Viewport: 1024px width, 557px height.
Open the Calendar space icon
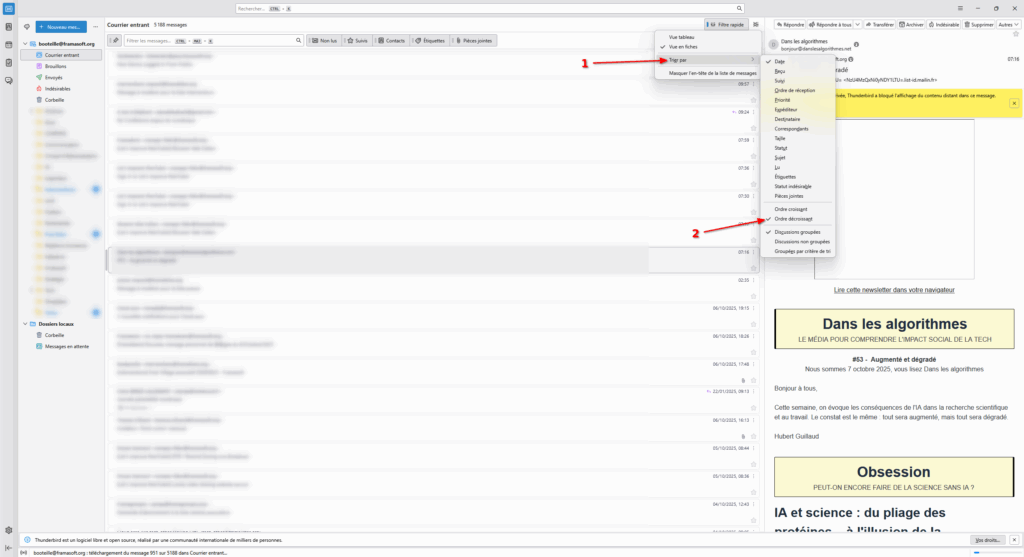tap(8, 45)
